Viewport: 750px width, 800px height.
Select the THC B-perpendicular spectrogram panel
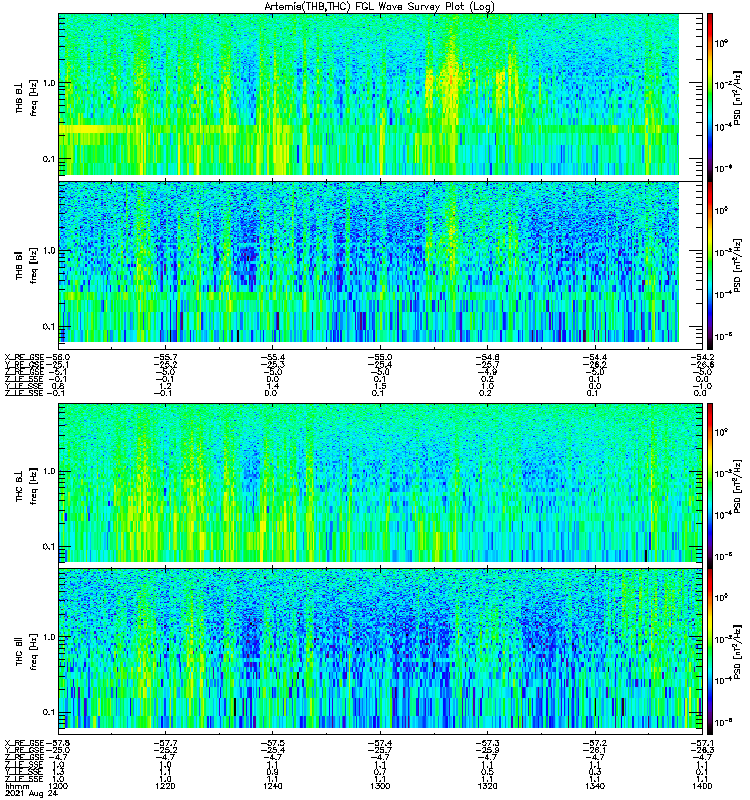(381, 486)
